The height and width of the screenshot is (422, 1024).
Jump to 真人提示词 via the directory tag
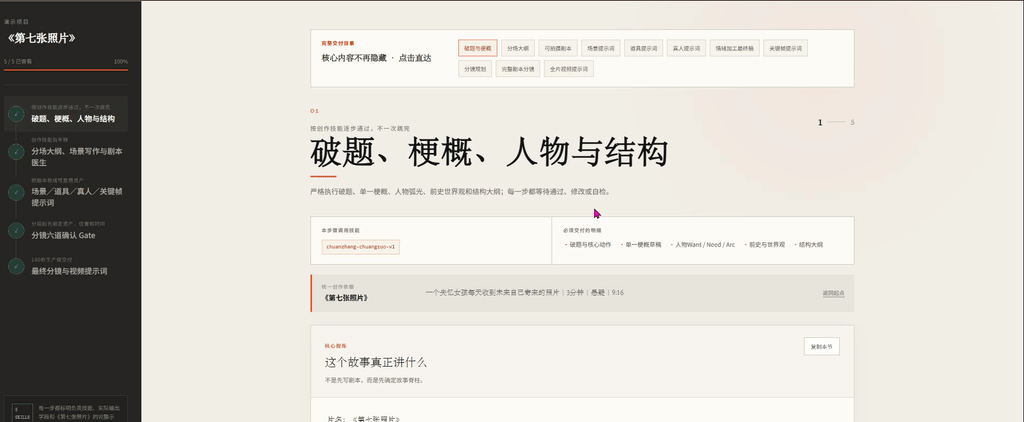[686, 48]
